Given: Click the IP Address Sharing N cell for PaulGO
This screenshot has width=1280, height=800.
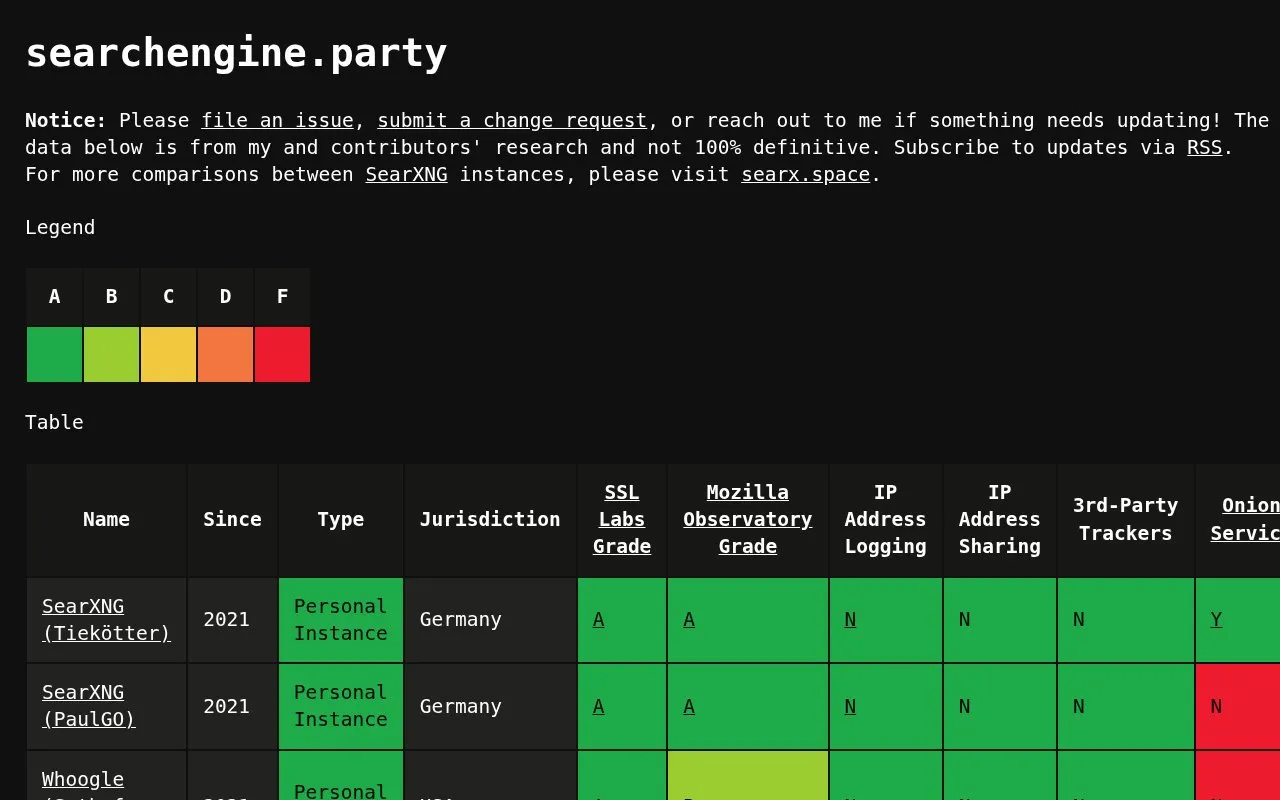Looking at the screenshot, I should (1000, 706).
